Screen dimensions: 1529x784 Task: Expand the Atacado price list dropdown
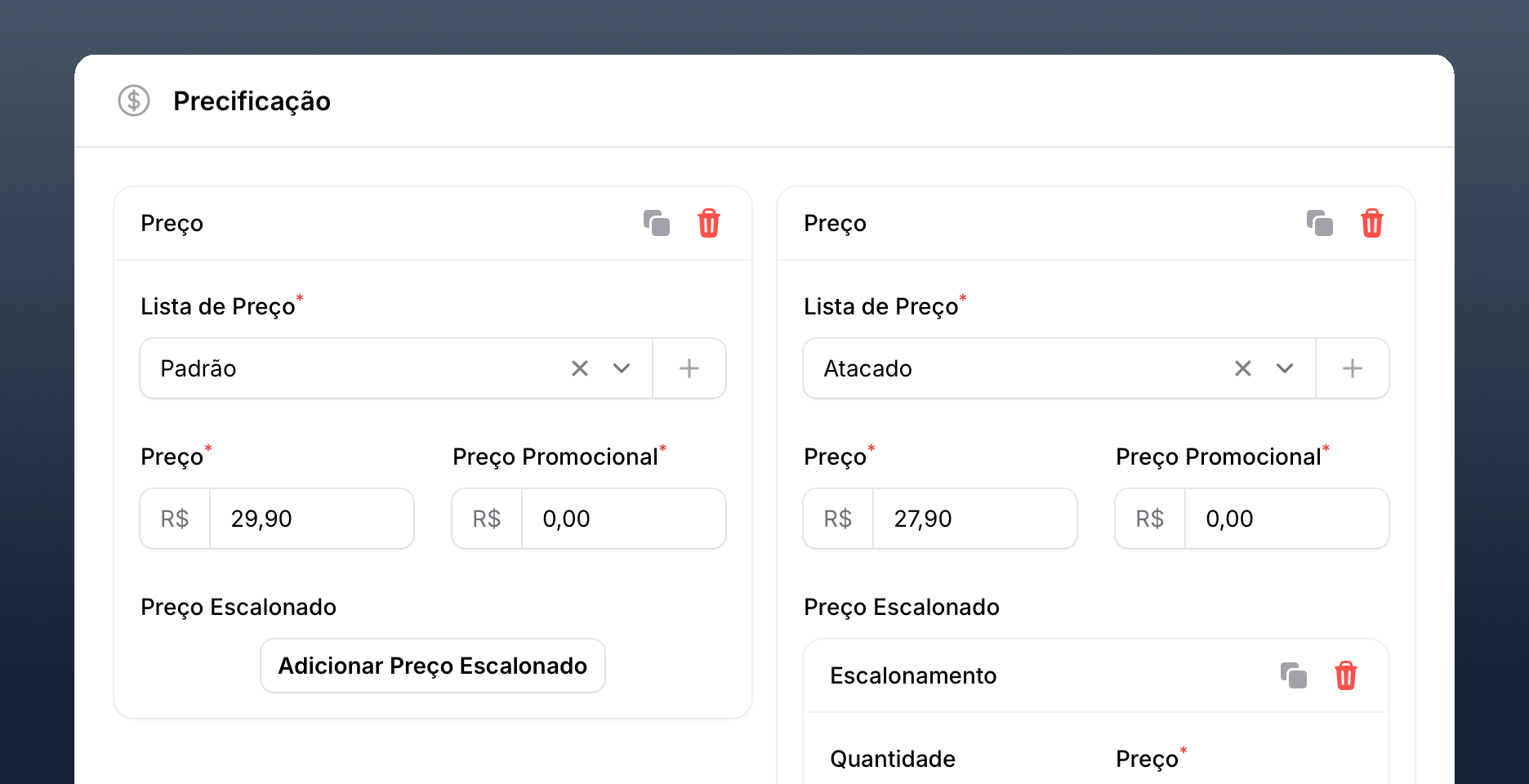pyautogui.click(x=1285, y=368)
